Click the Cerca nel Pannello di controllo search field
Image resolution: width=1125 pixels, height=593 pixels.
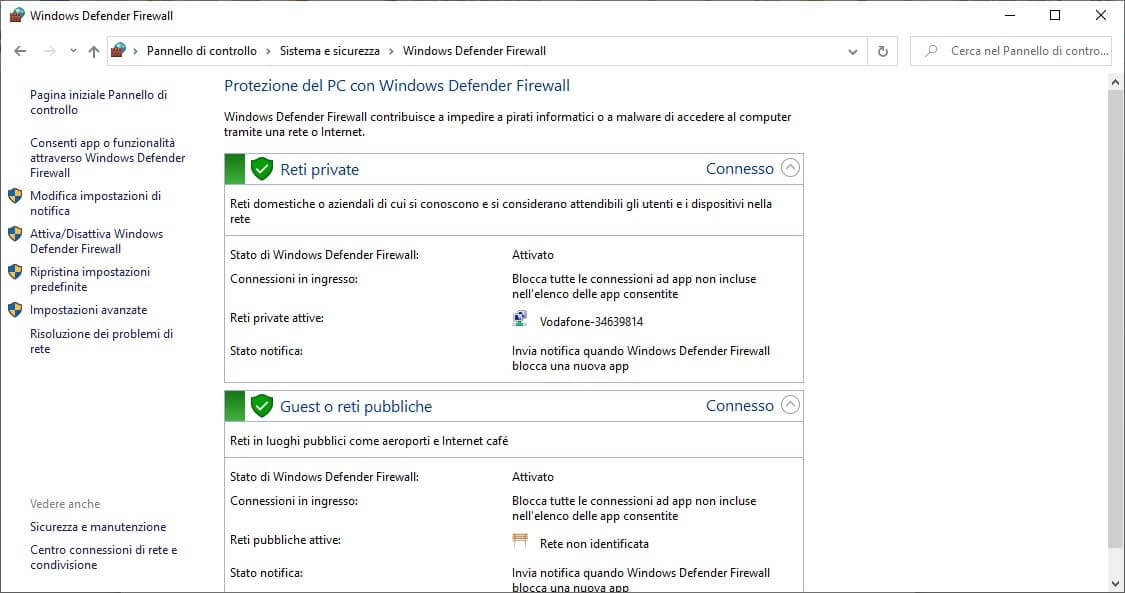[1010, 50]
